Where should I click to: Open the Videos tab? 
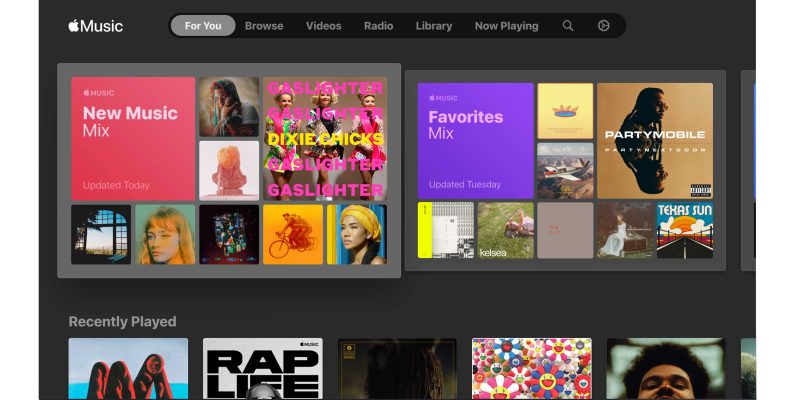coord(323,26)
